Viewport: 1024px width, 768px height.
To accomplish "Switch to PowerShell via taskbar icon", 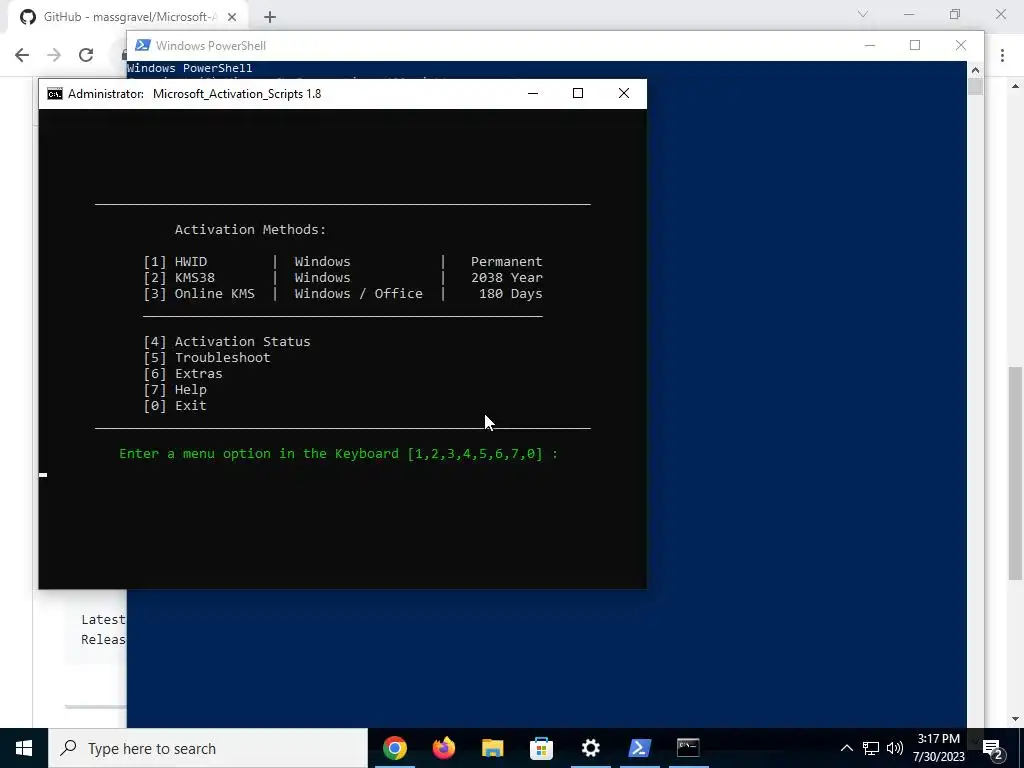I will coord(639,748).
